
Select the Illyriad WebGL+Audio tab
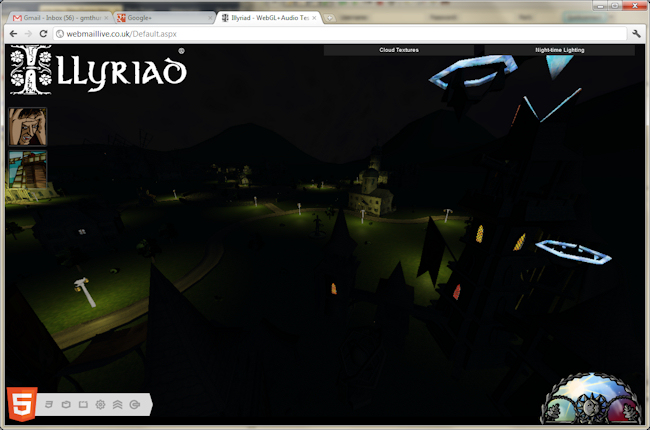(x=268, y=18)
